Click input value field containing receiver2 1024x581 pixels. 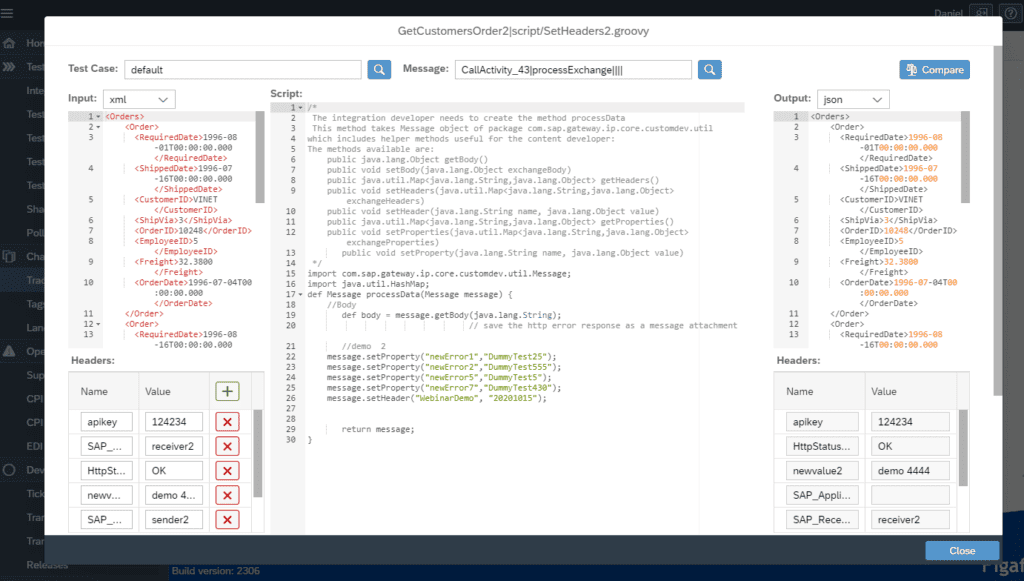coord(174,447)
